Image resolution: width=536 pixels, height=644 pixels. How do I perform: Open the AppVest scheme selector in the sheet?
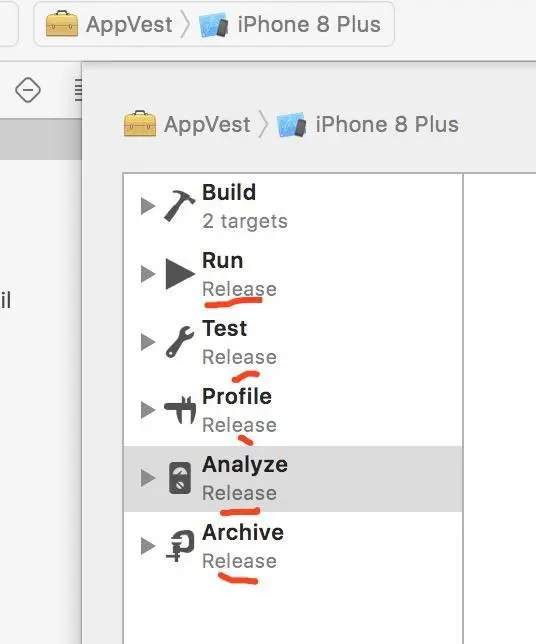point(187,124)
